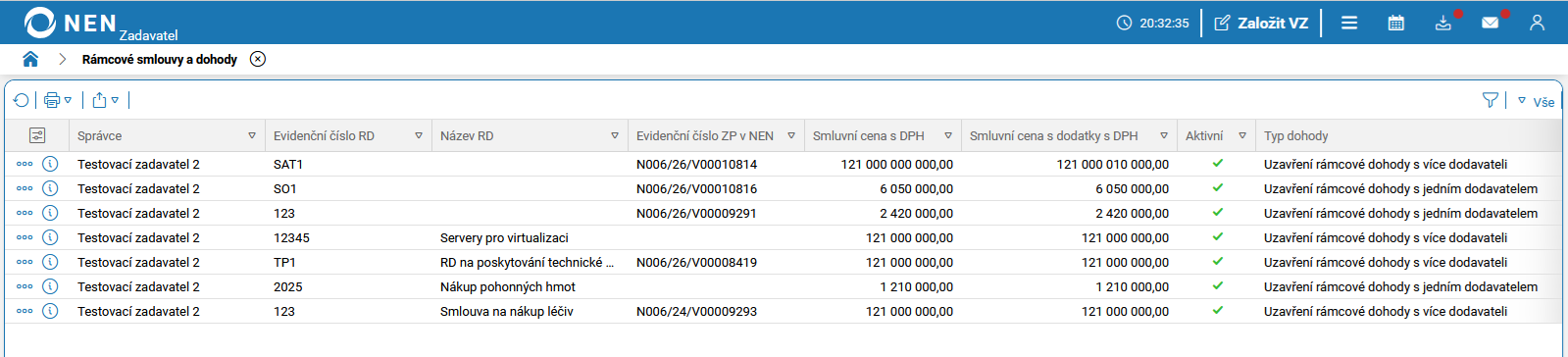Image resolution: width=1568 pixels, height=357 pixels.
Task: Select cell N006/24/V00009293
Action: coord(696,312)
